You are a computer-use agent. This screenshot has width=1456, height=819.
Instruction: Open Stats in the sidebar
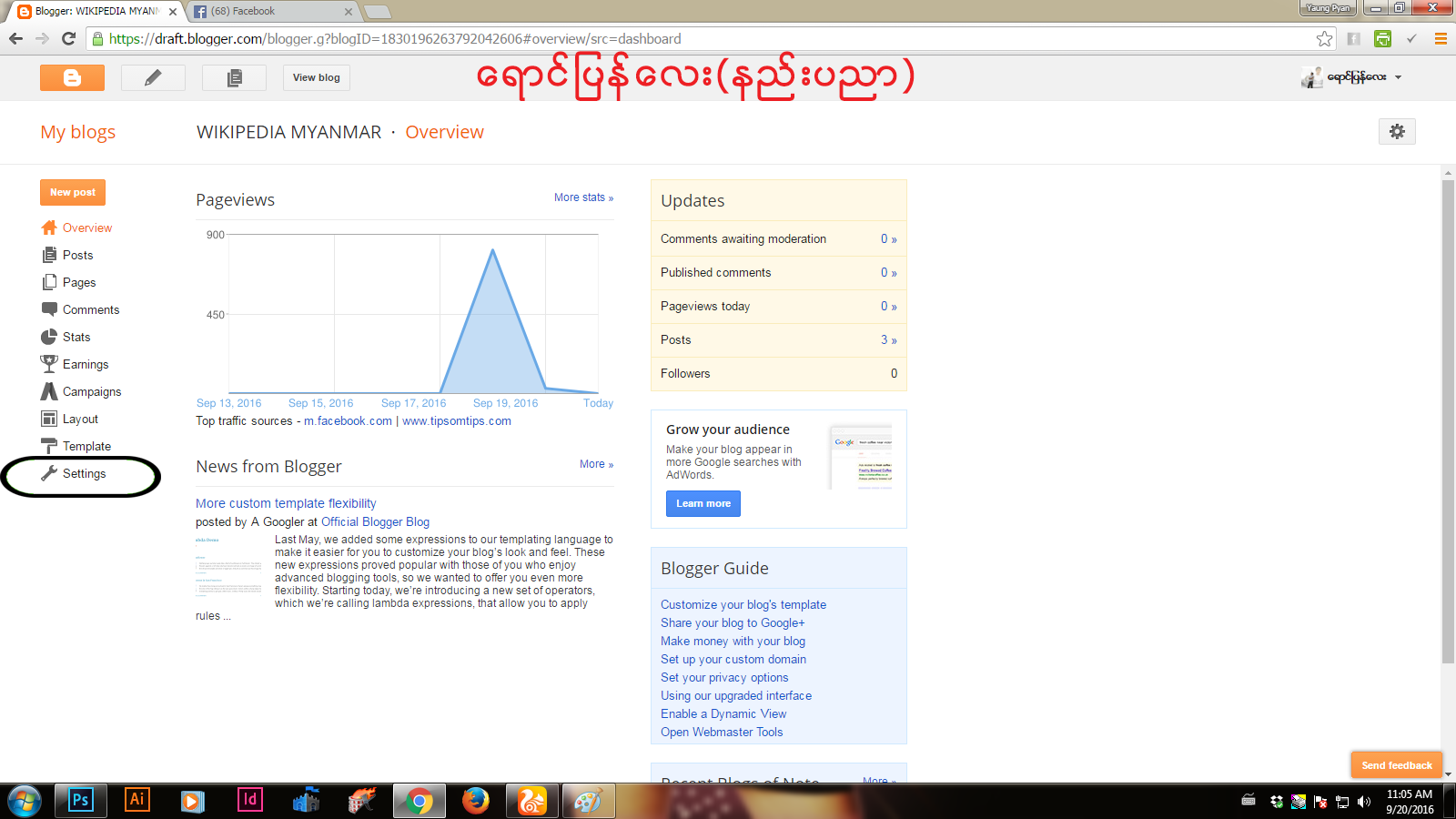tap(76, 337)
